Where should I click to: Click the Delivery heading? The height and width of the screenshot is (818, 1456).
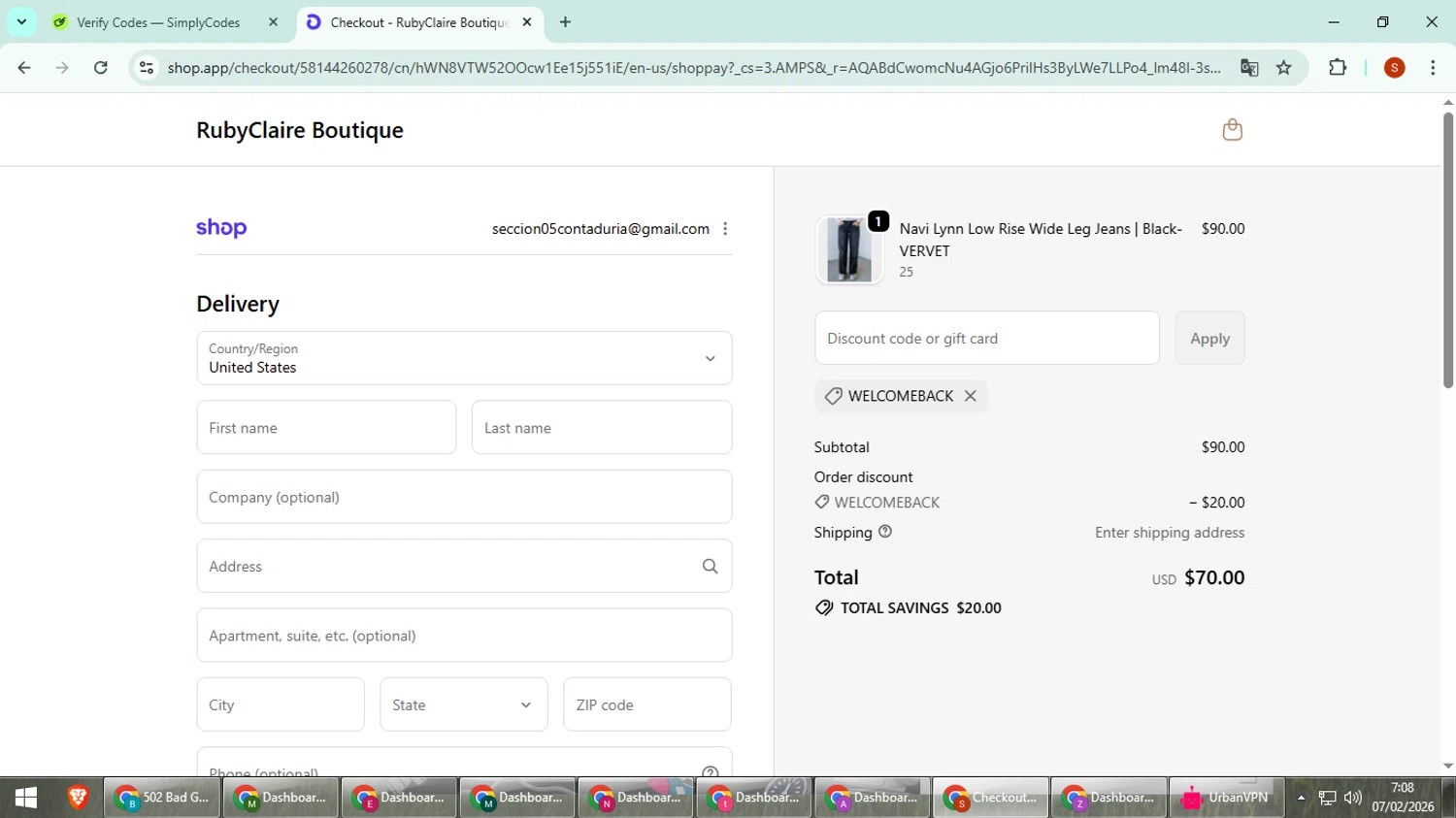[x=238, y=304]
